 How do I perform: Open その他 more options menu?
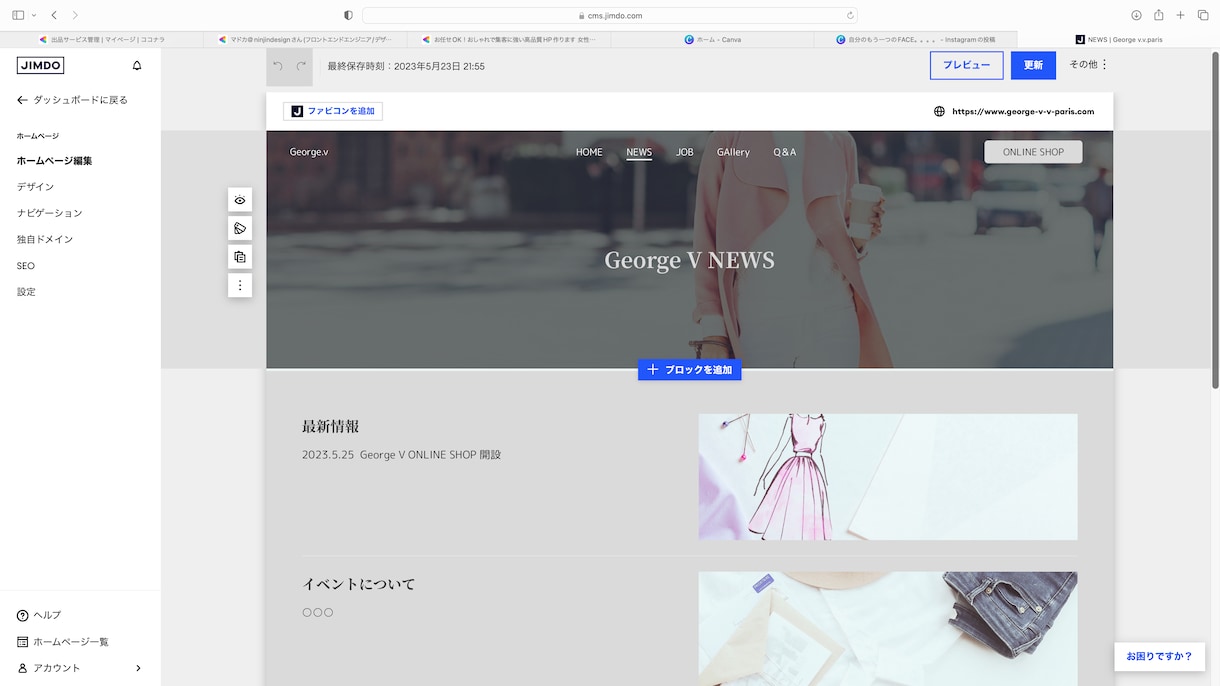pos(1089,65)
